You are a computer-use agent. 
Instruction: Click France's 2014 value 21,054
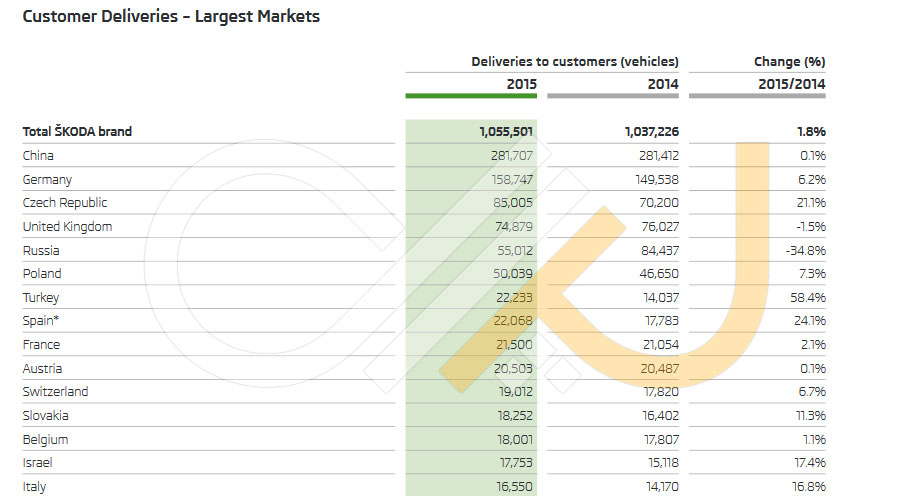[x=661, y=344]
